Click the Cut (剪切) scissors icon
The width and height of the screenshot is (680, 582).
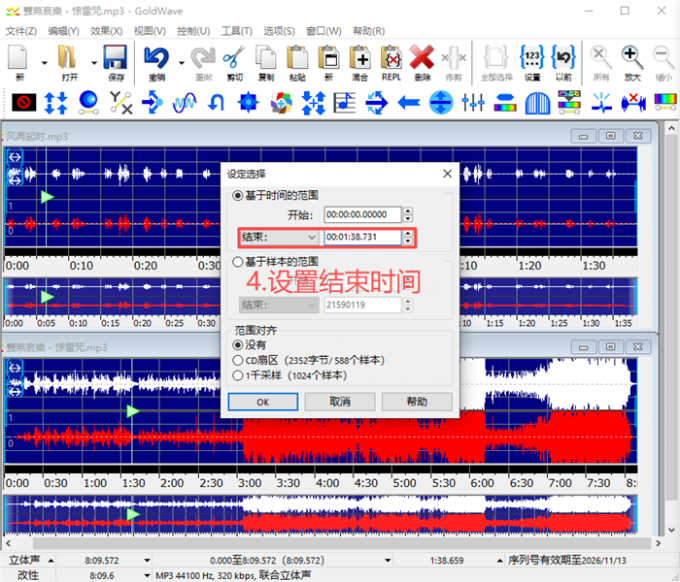[234, 60]
